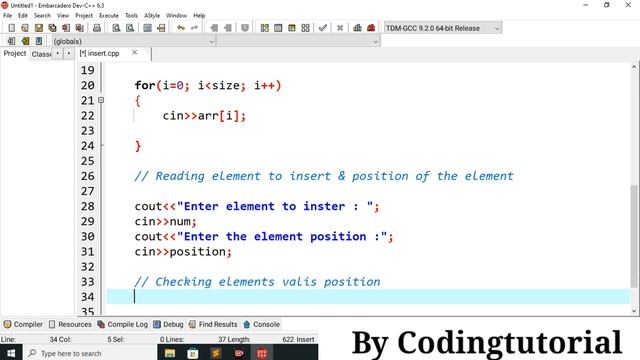Click the Save All toolbar icon
This screenshot has height=360, width=640.
pyautogui.click(x=52, y=28)
